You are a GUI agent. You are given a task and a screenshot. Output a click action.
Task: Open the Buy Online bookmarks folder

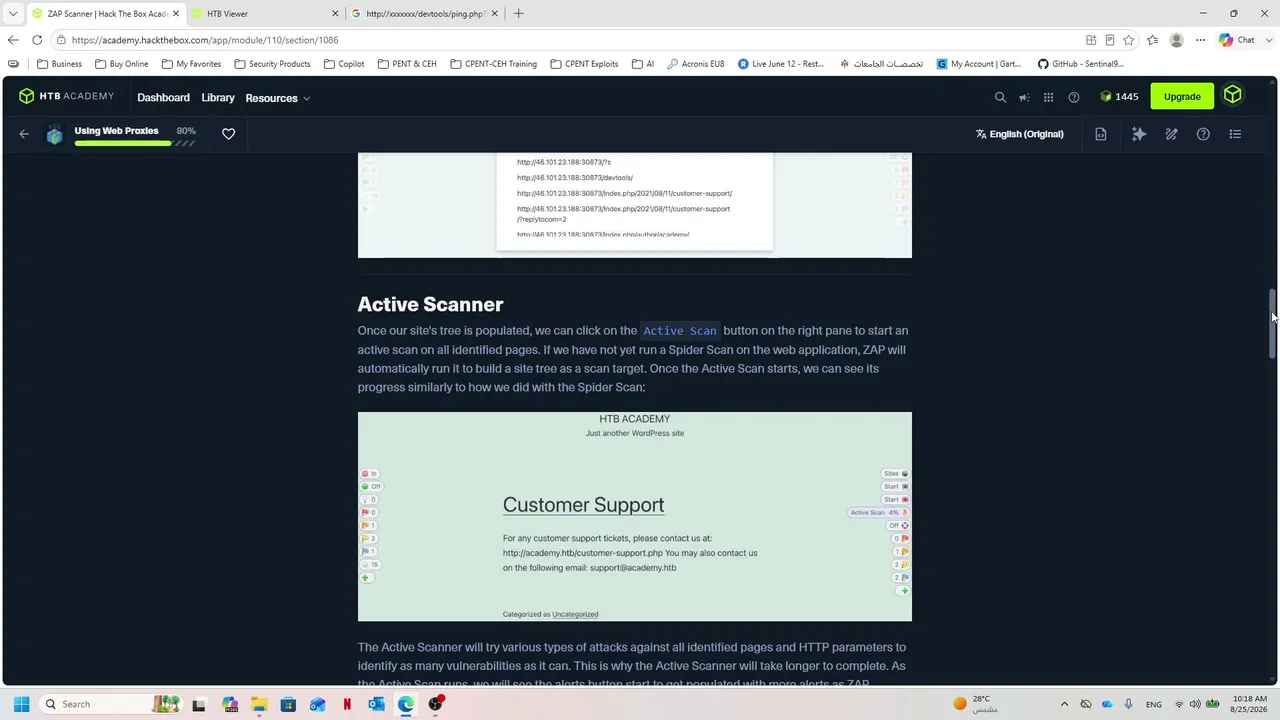point(121,64)
